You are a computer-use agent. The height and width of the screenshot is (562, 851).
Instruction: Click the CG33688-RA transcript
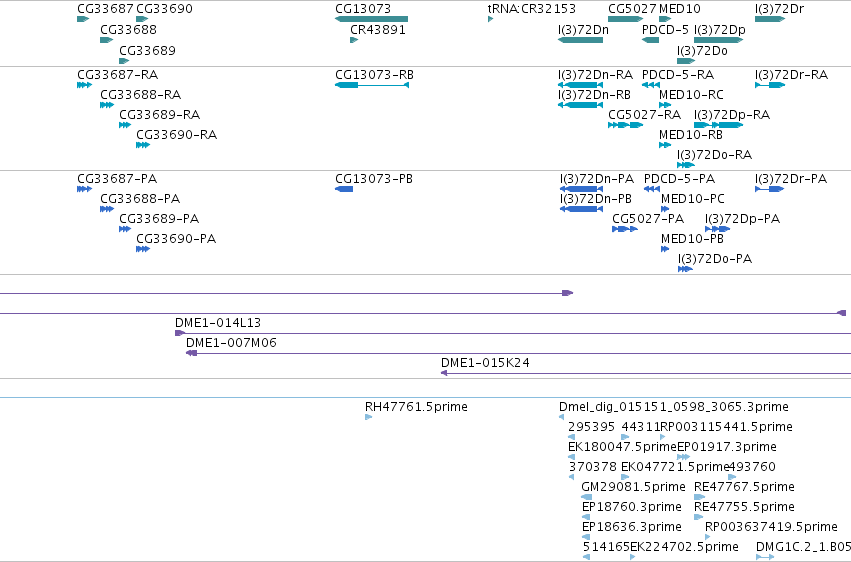107,105
